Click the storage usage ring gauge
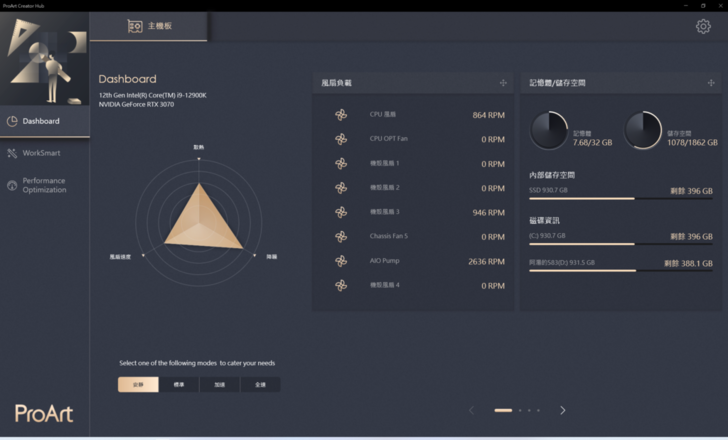Image resolution: width=728 pixels, height=440 pixels. coord(643,130)
